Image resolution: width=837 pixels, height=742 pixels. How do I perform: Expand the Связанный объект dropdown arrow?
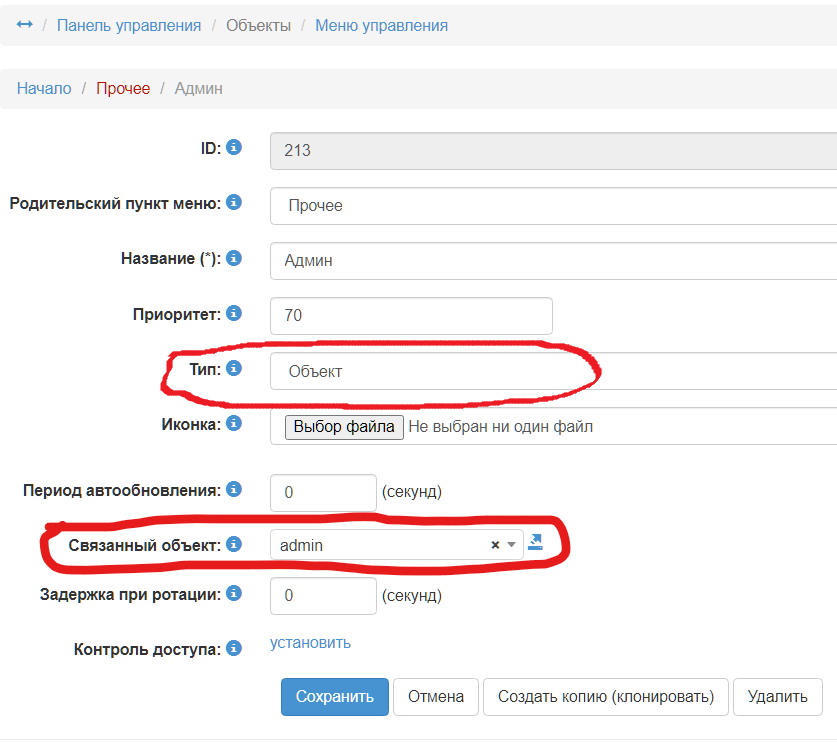[510, 545]
